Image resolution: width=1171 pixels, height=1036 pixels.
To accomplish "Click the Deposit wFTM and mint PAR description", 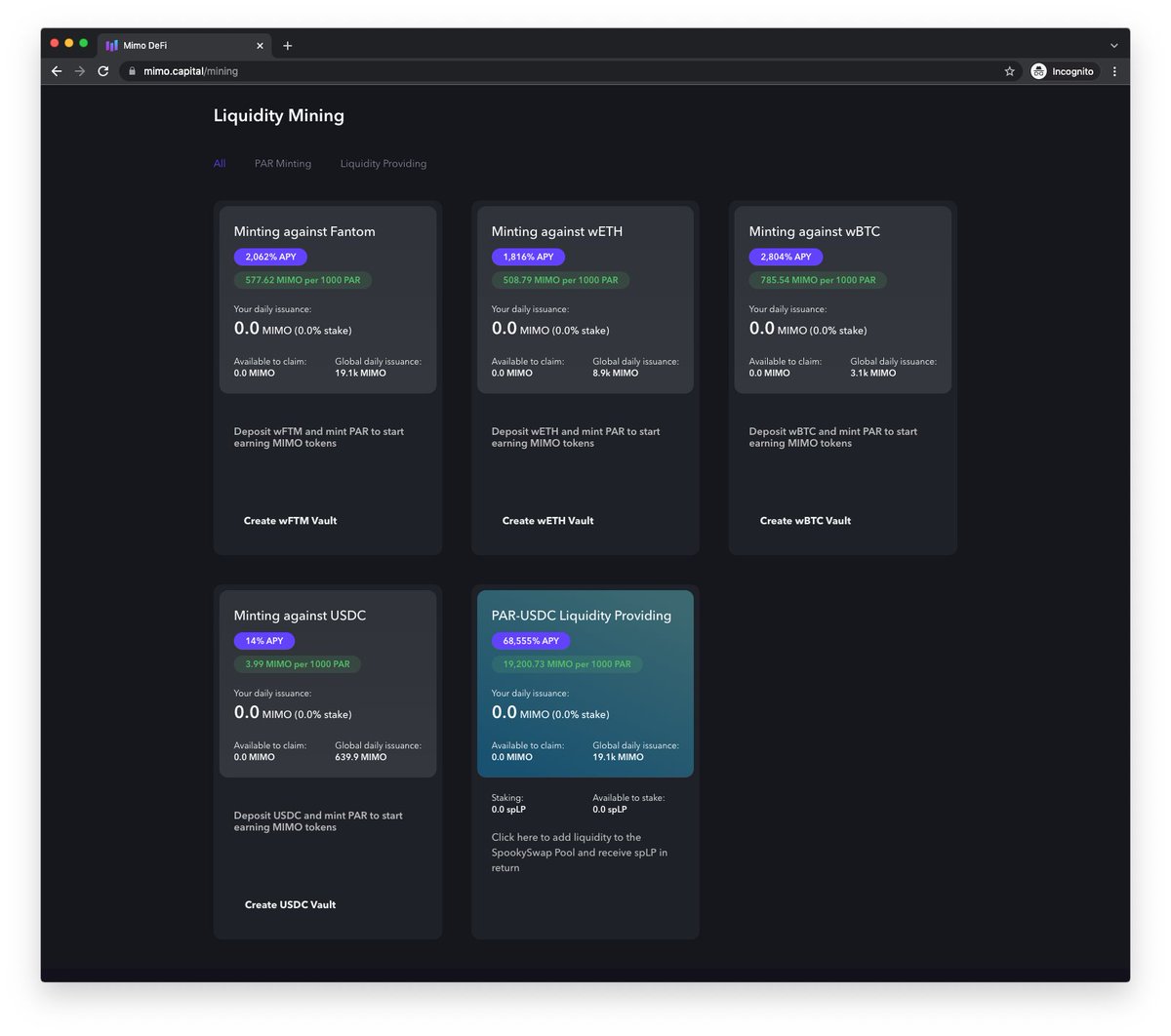I will tap(319, 437).
